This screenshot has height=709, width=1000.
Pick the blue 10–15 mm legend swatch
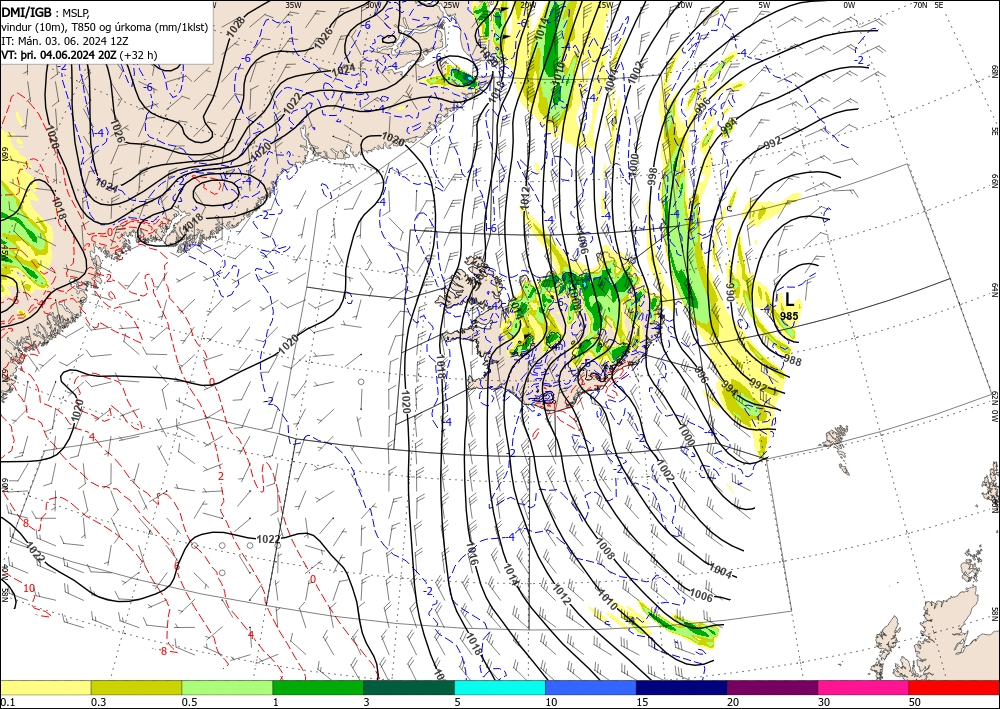(591, 687)
